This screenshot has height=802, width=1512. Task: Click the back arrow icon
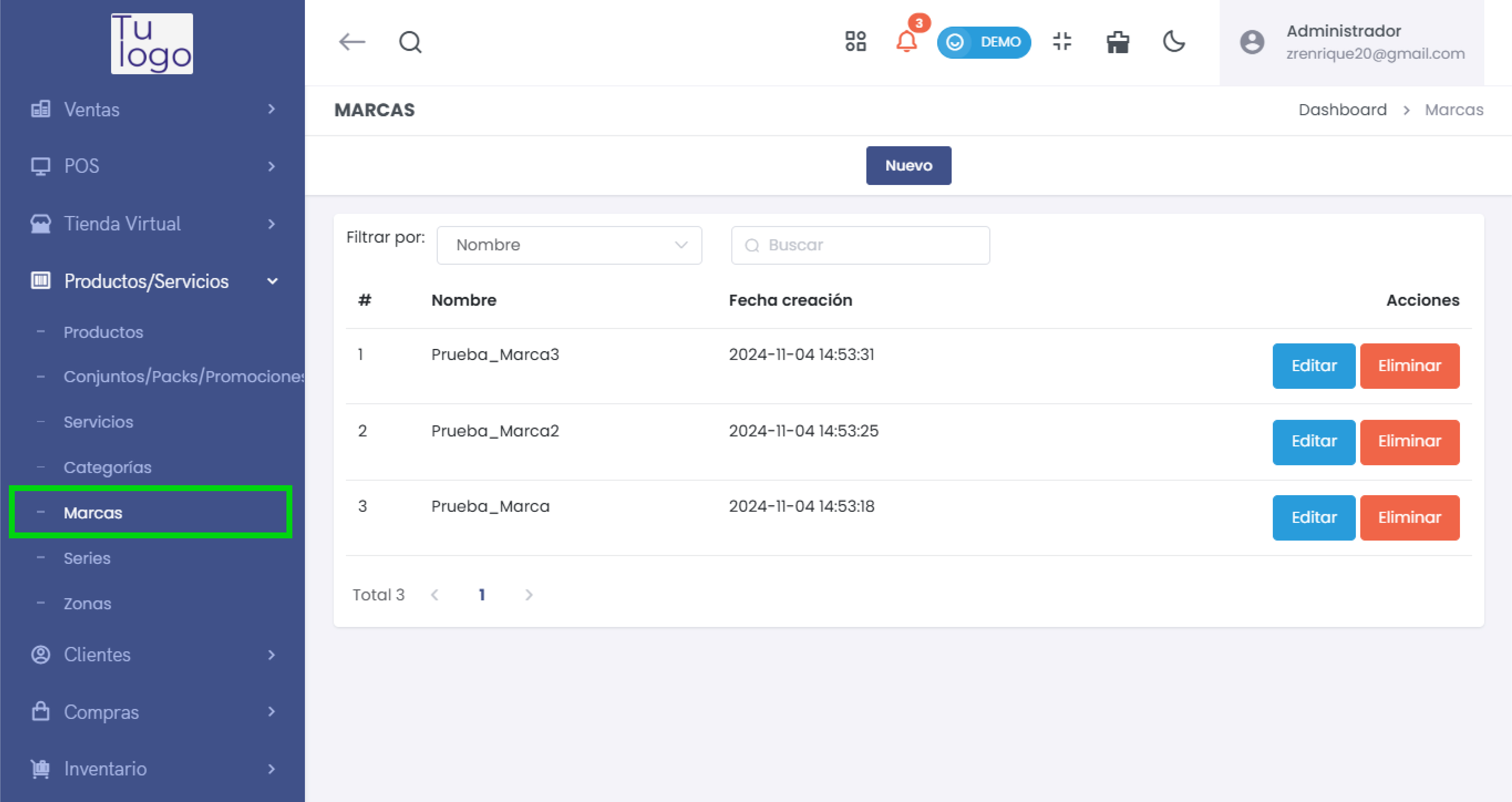[x=352, y=42]
